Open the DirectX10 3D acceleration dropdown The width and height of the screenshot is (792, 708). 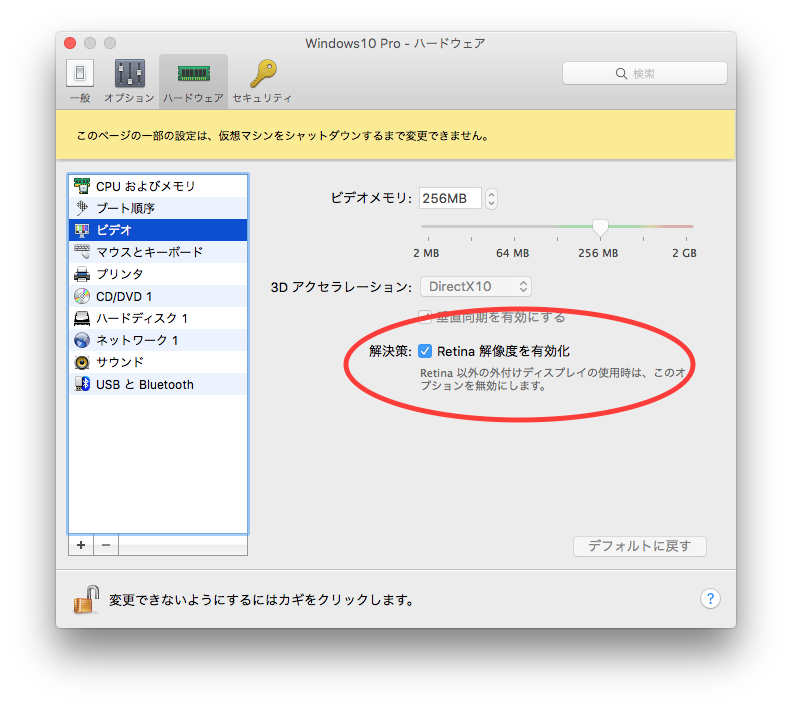[476, 287]
